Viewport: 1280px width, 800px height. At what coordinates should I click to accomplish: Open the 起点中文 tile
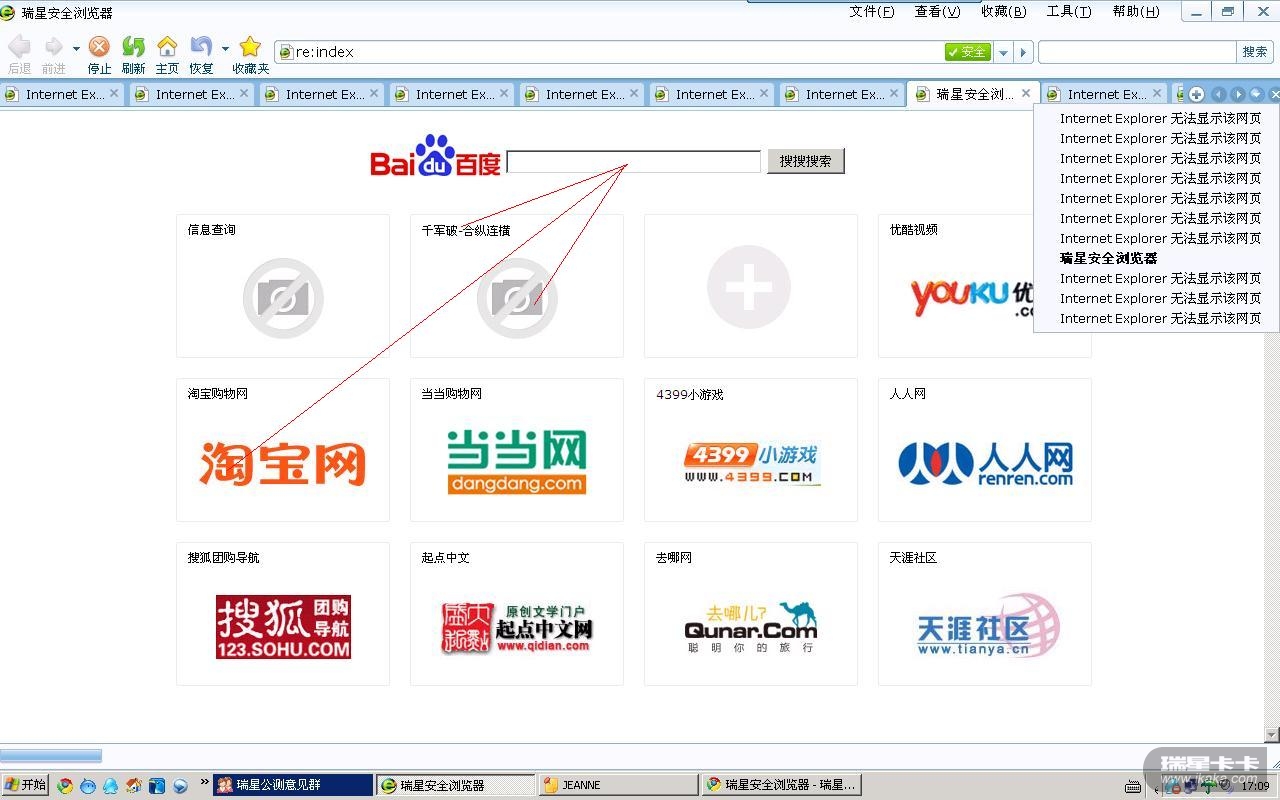tap(517, 614)
